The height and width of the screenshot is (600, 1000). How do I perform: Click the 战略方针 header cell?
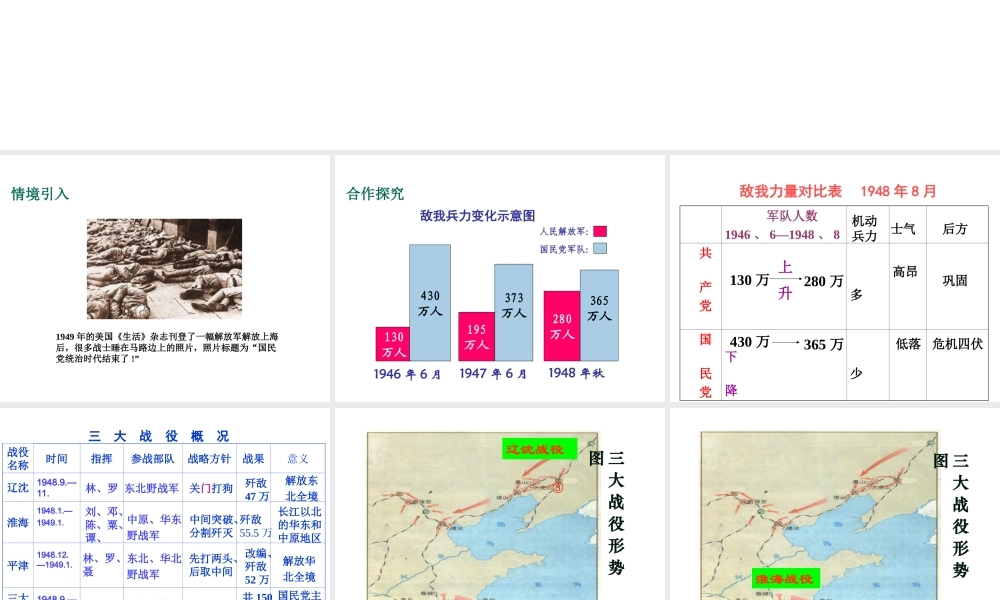[209, 458]
